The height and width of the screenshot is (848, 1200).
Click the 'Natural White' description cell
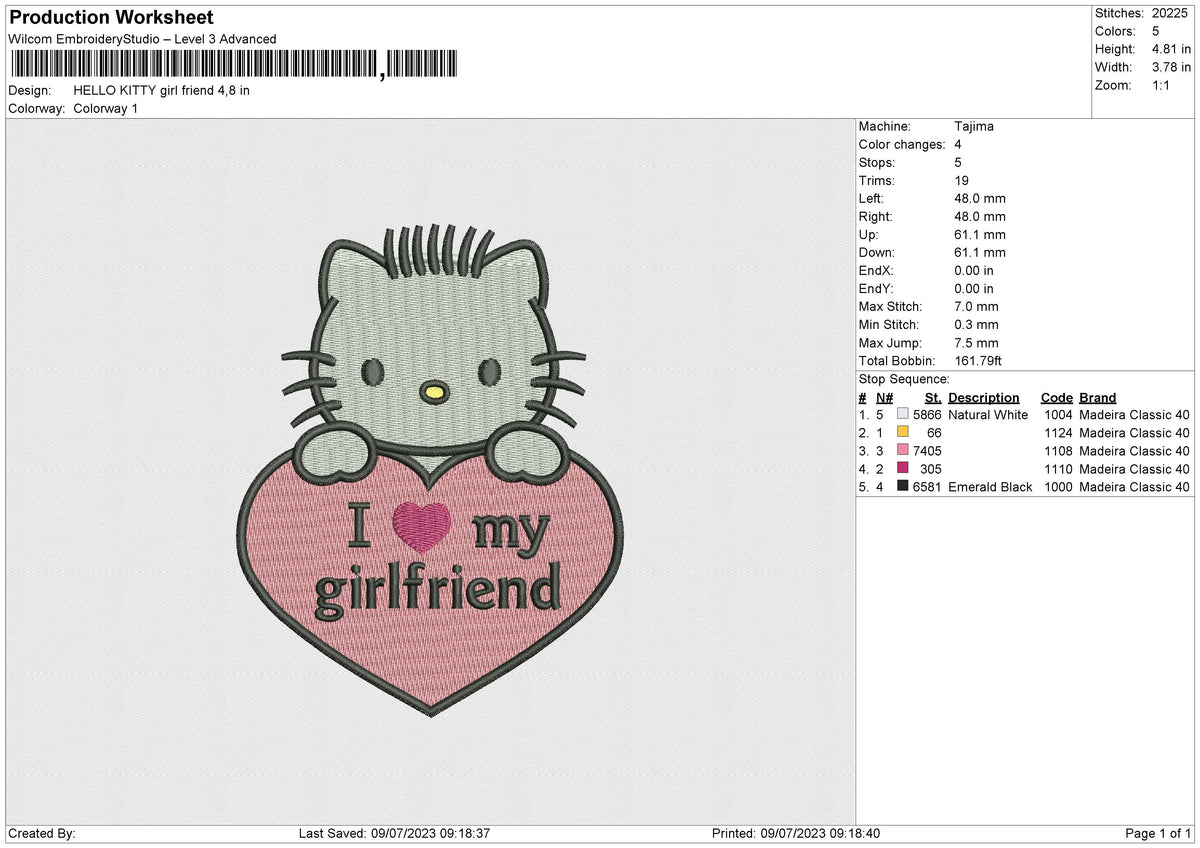(x=988, y=414)
